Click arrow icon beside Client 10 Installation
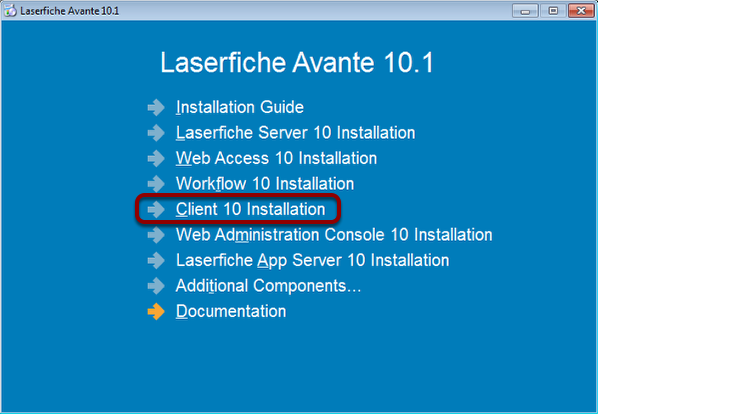The image size is (751, 414). [156, 209]
